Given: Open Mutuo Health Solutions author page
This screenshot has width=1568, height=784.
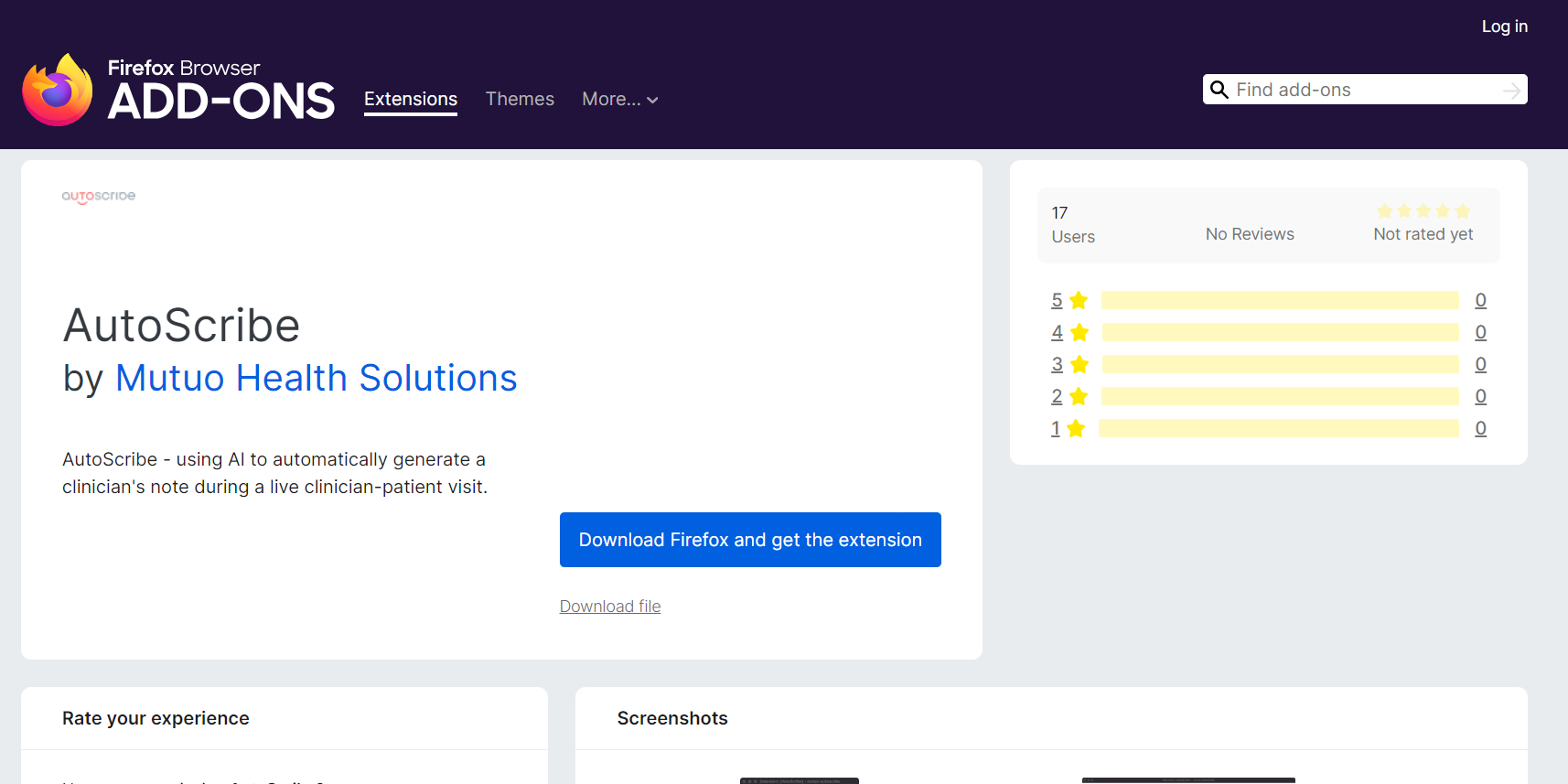Looking at the screenshot, I should click(317, 378).
